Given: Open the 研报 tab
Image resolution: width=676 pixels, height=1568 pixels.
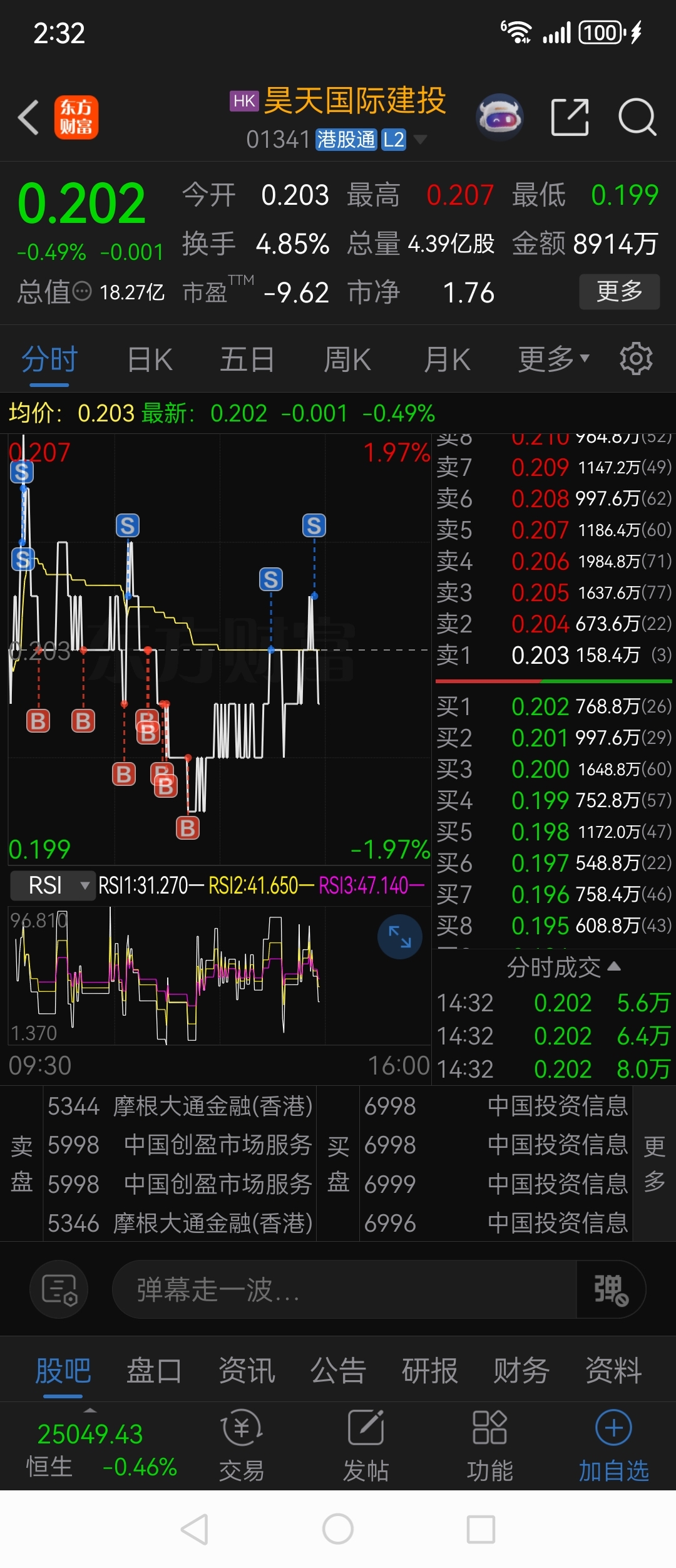Looking at the screenshot, I should pos(430,1370).
